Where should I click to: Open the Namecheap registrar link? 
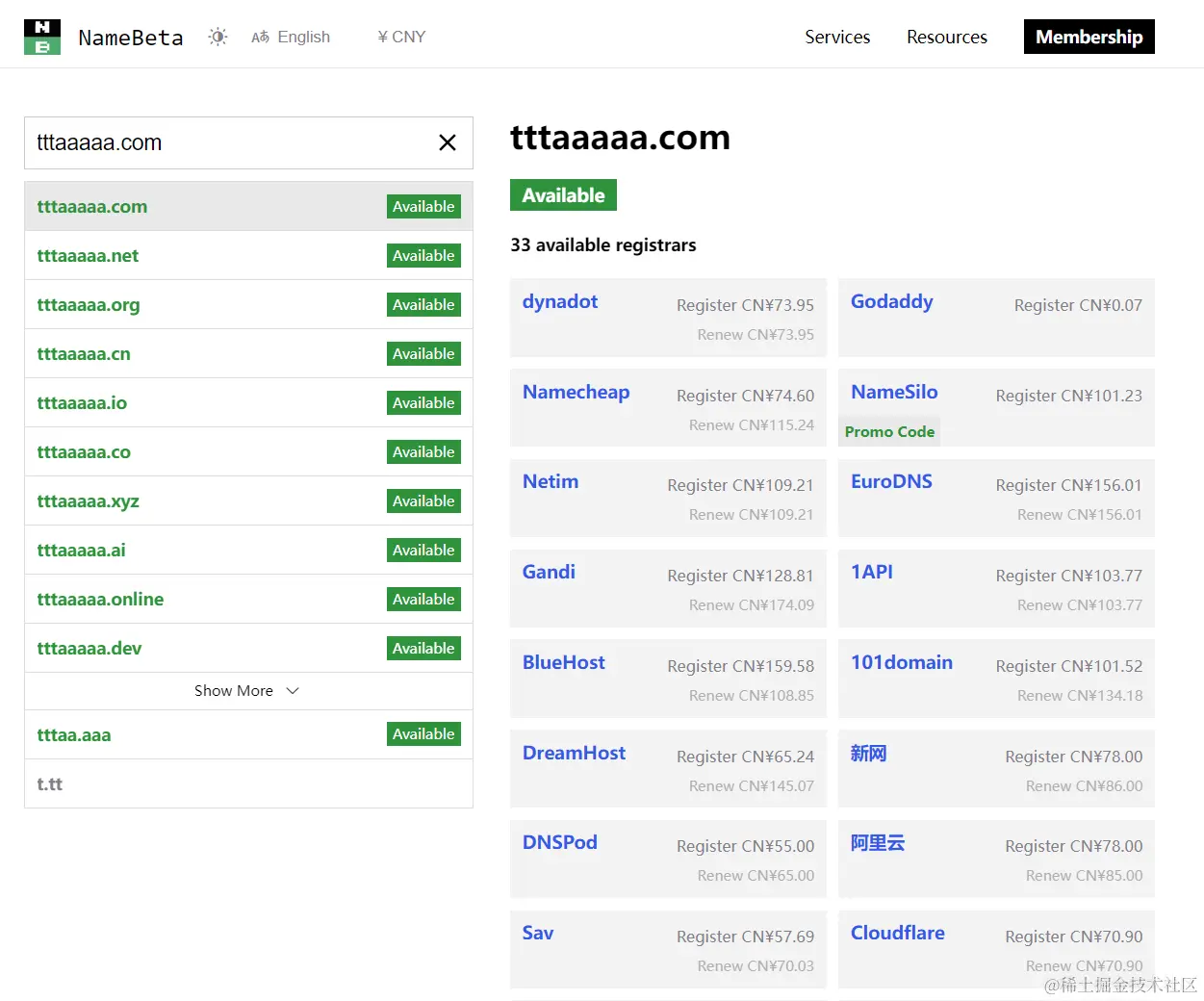[x=576, y=392]
